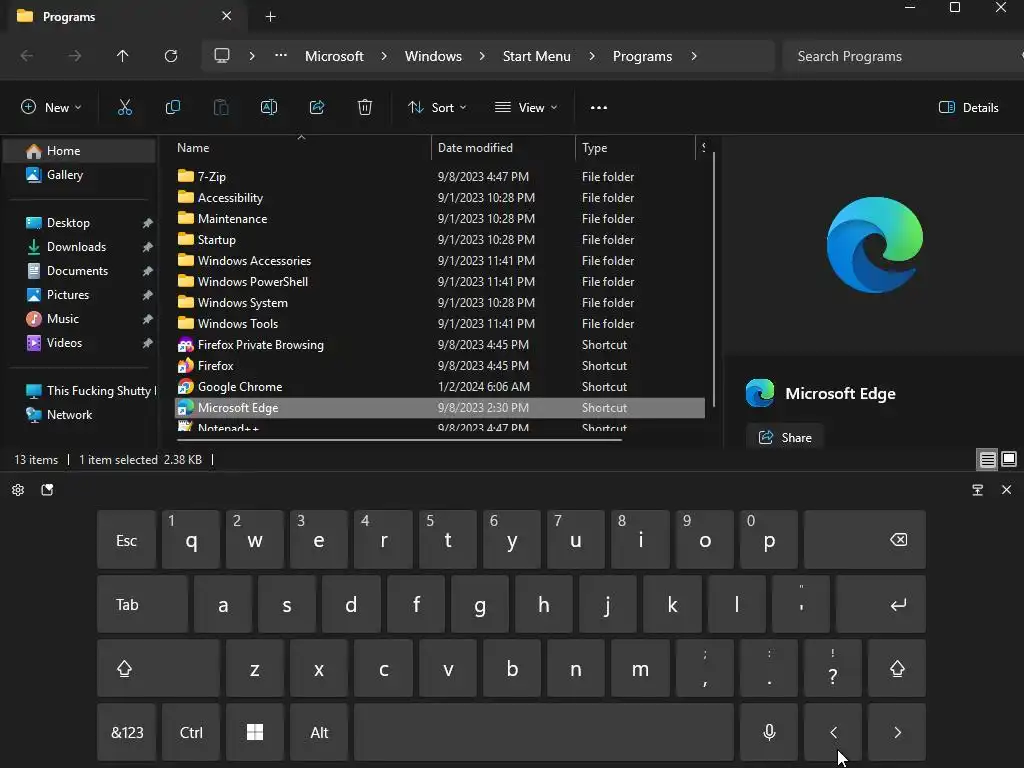Click the Search Programs field
The image size is (1024, 768).
901,56
